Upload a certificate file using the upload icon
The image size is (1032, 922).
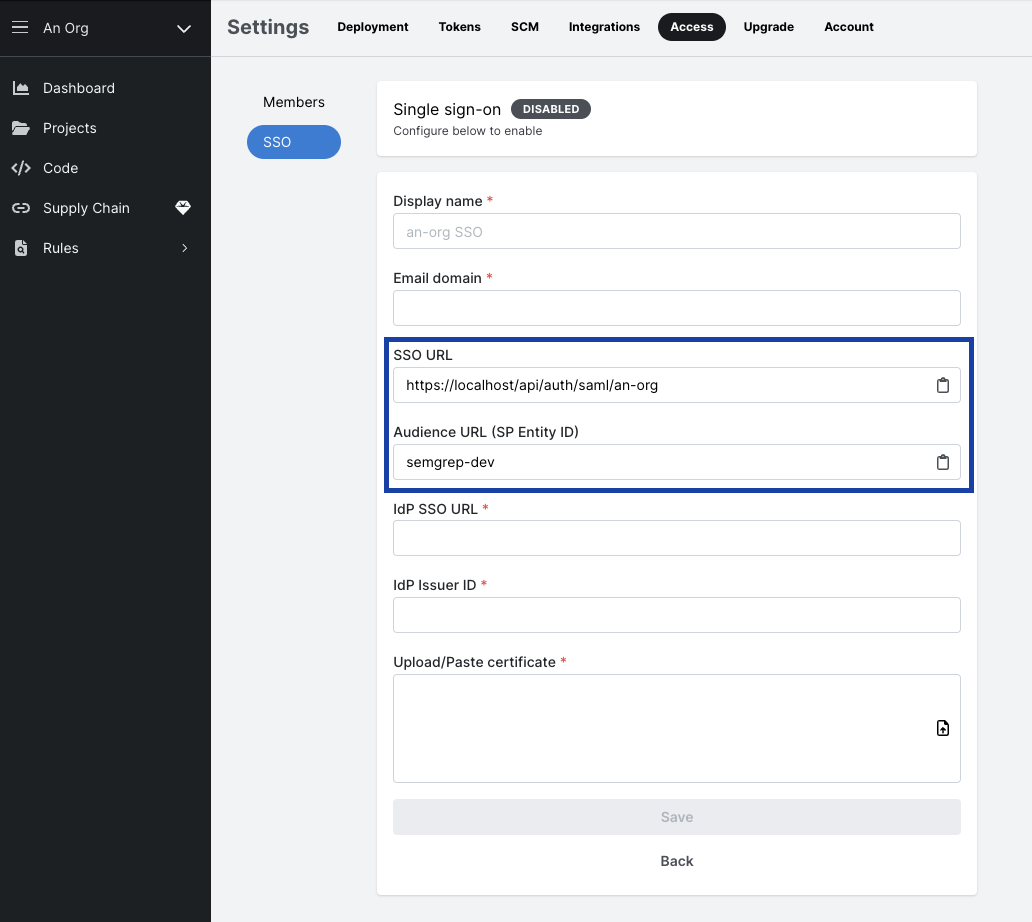click(942, 728)
